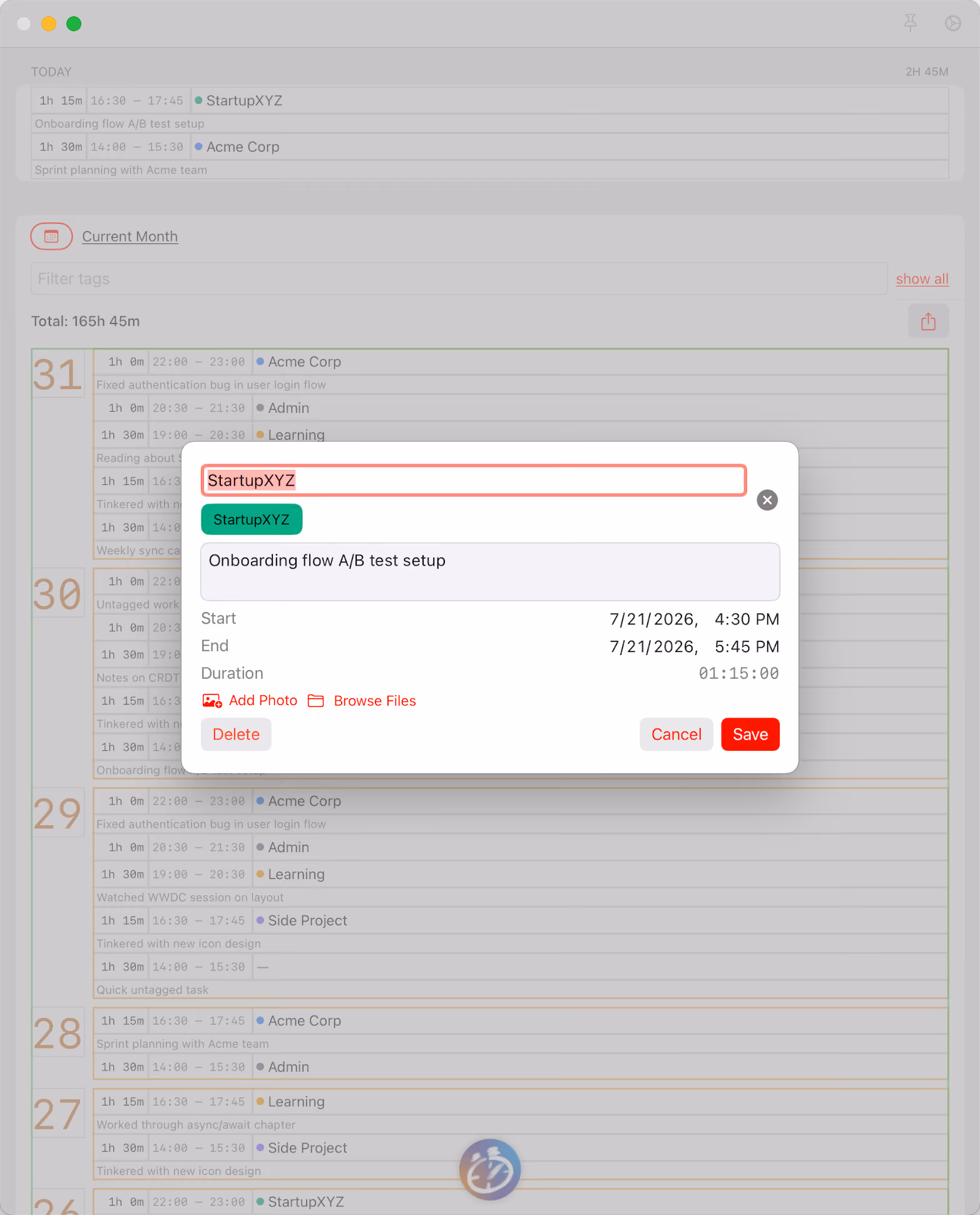
Task: Click the Browse Files link
Action: tap(375, 701)
